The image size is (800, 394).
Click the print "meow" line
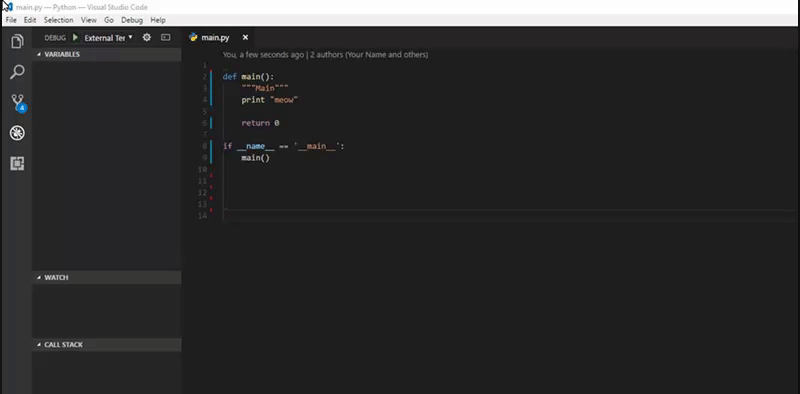click(x=269, y=100)
